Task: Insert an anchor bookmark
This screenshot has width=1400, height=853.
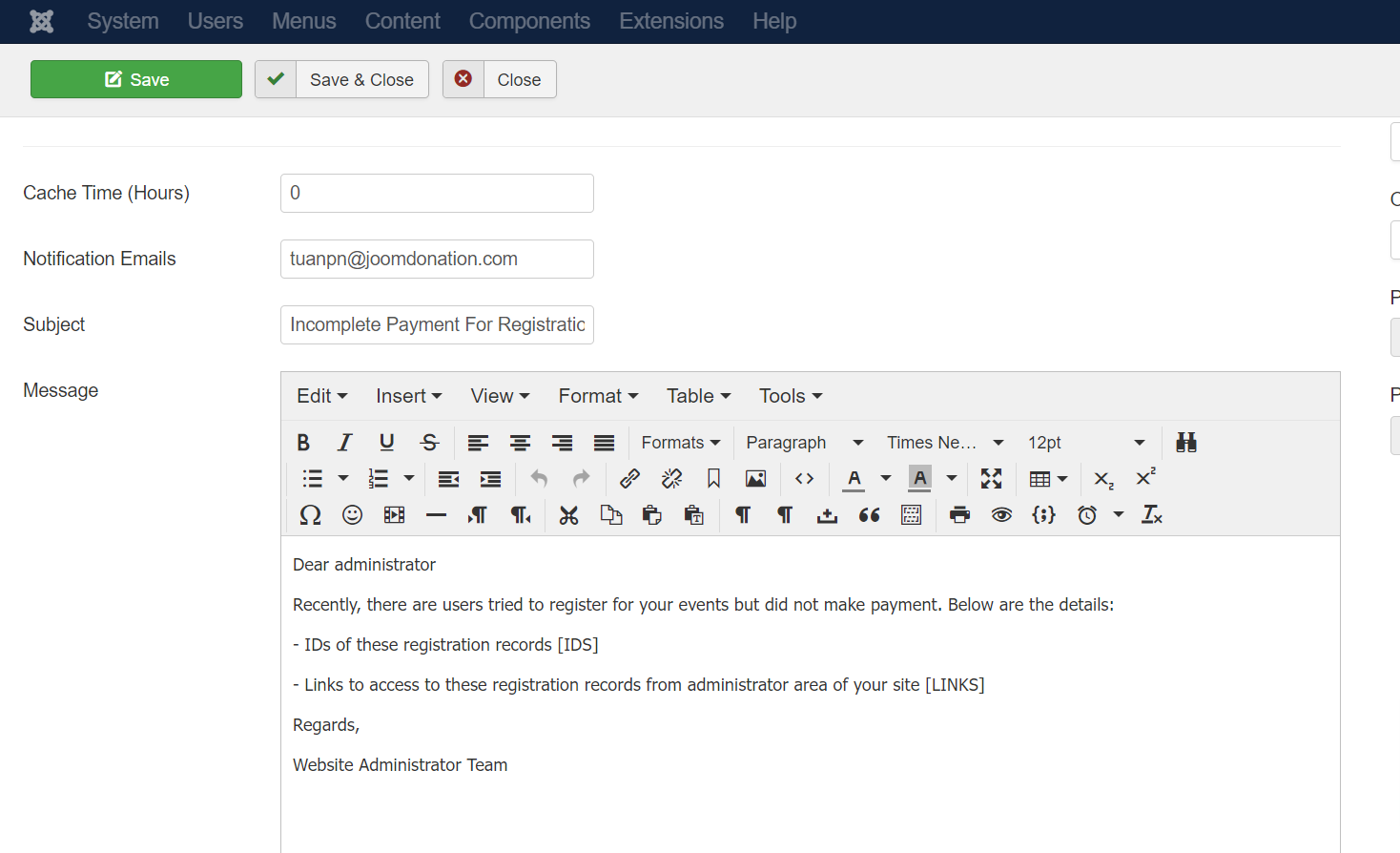Action: coord(713,479)
